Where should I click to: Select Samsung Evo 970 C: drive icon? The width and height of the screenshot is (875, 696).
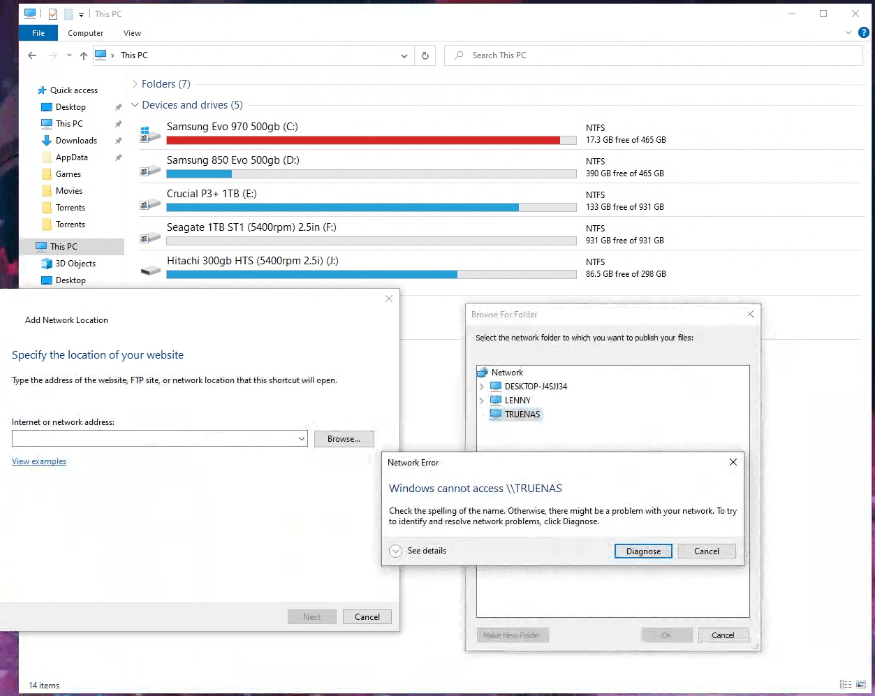click(x=150, y=134)
